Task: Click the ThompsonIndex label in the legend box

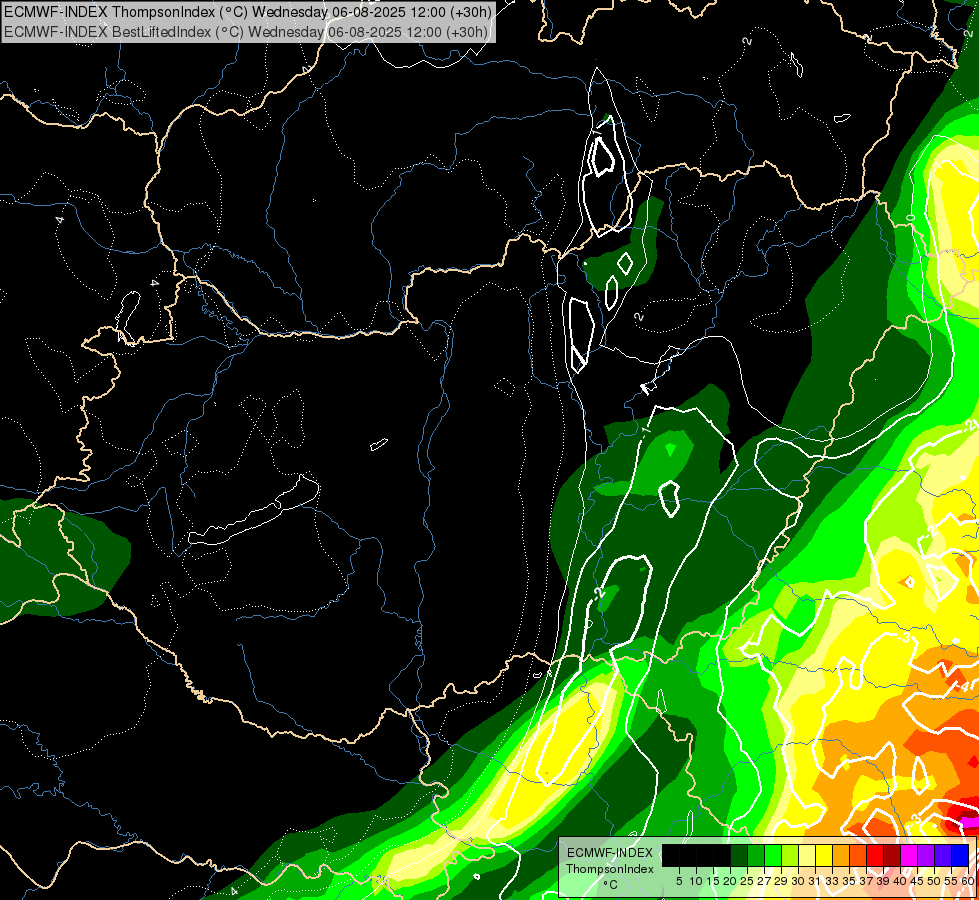Action: point(610,869)
